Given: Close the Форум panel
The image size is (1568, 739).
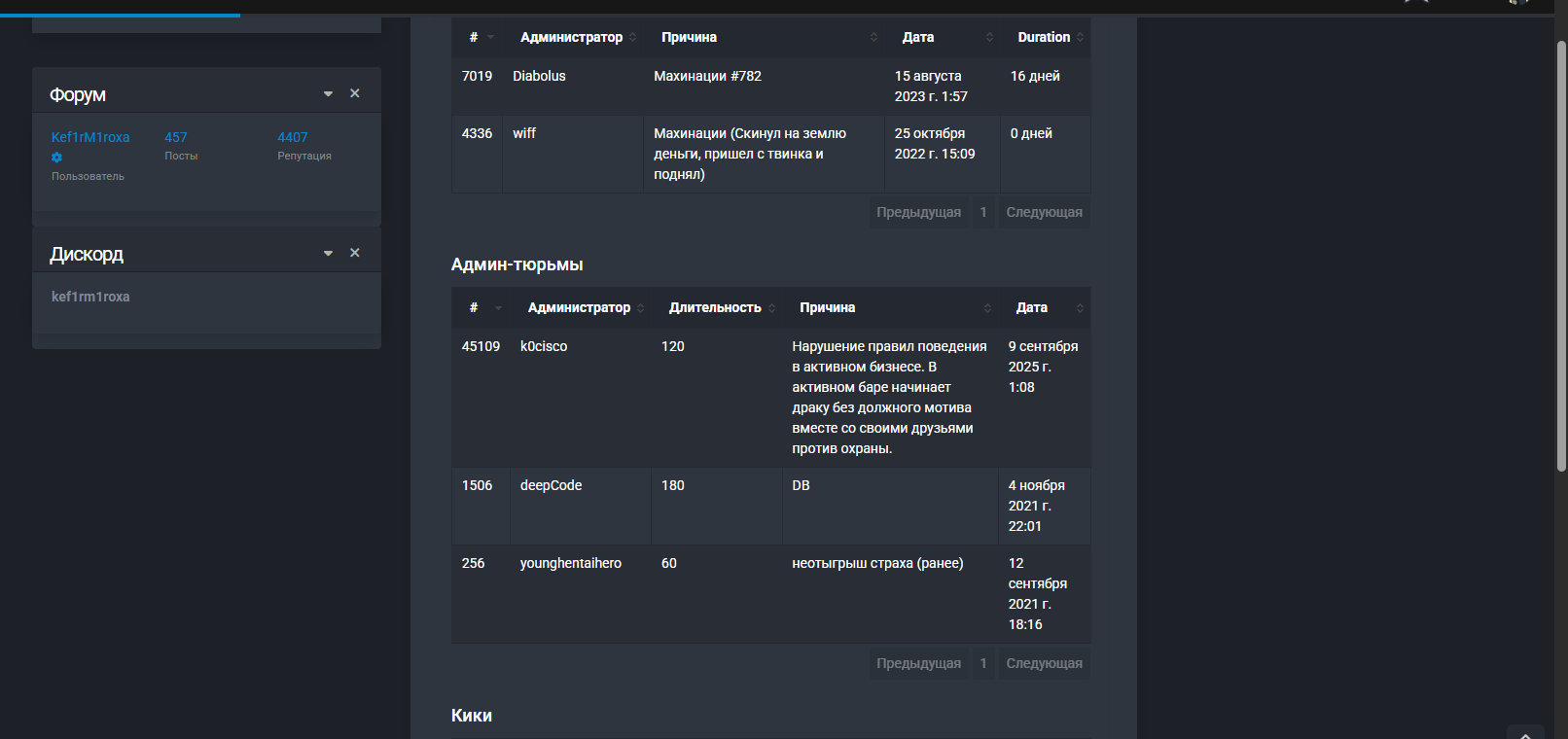Looking at the screenshot, I should (355, 93).
